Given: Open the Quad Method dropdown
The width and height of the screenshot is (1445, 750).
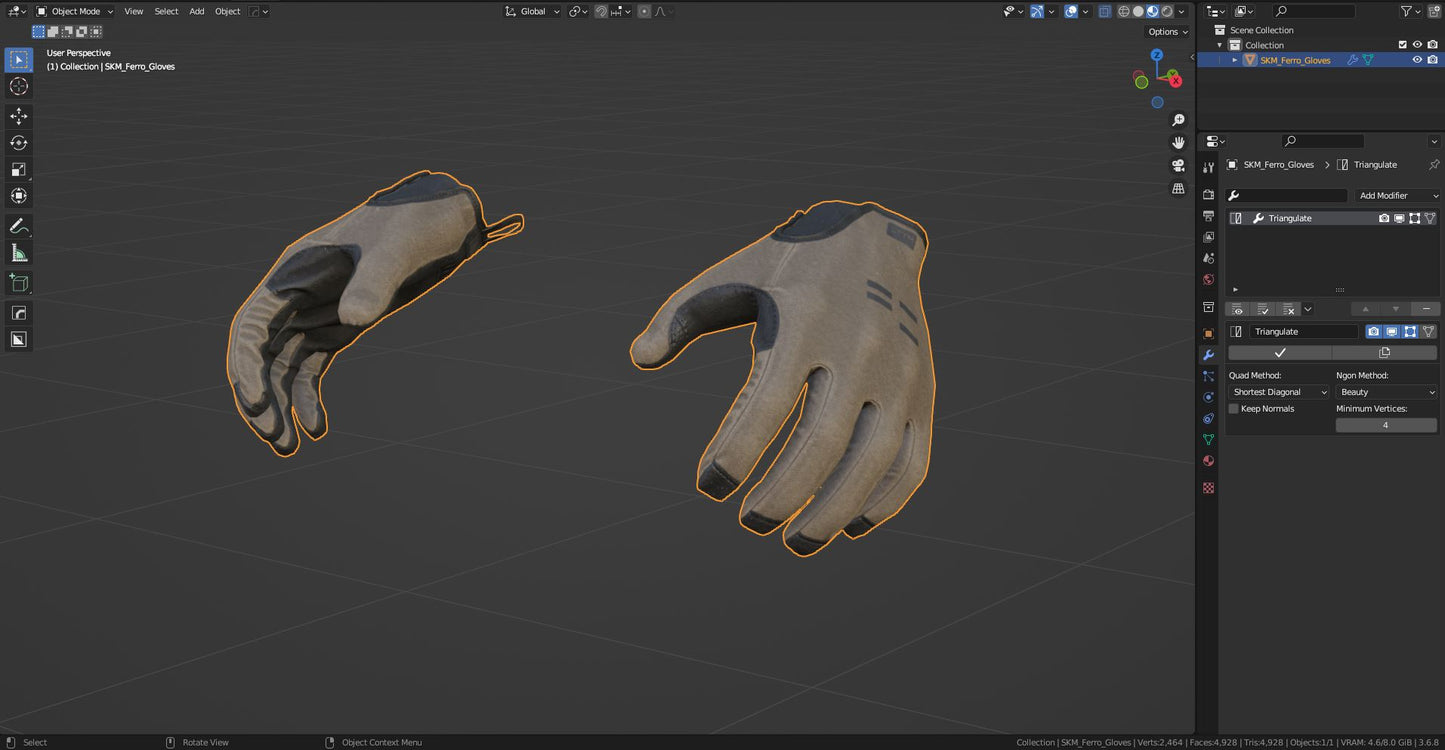Looking at the screenshot, I should [x=1278, y=391].
